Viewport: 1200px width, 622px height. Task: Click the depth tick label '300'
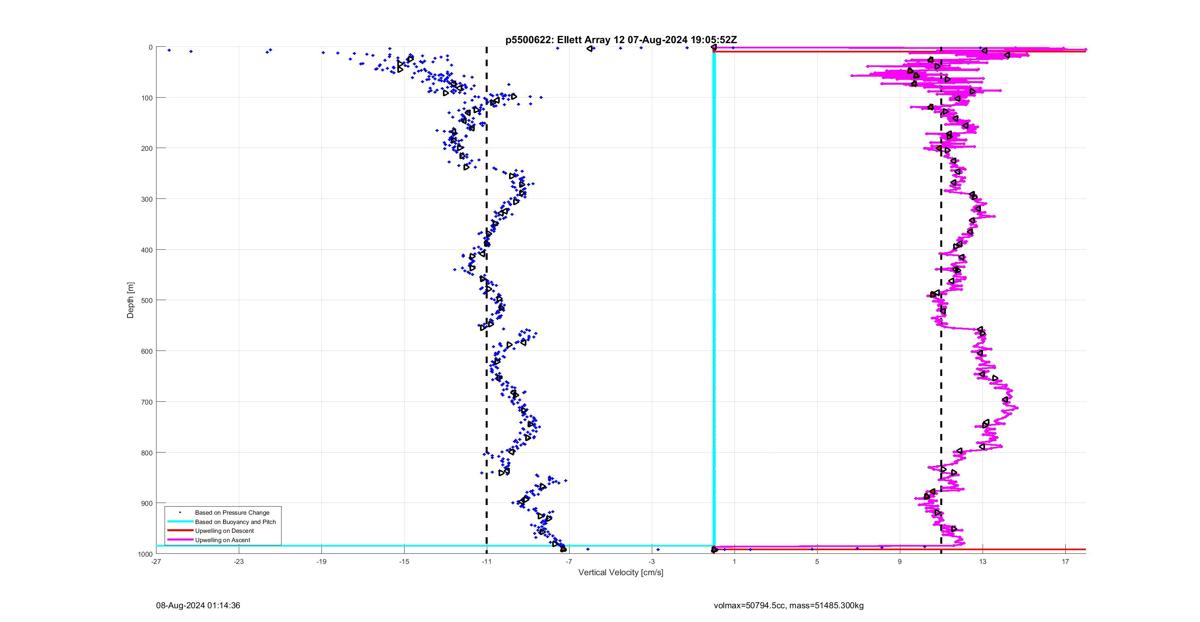pyautogui.click(x=146, y=199)
